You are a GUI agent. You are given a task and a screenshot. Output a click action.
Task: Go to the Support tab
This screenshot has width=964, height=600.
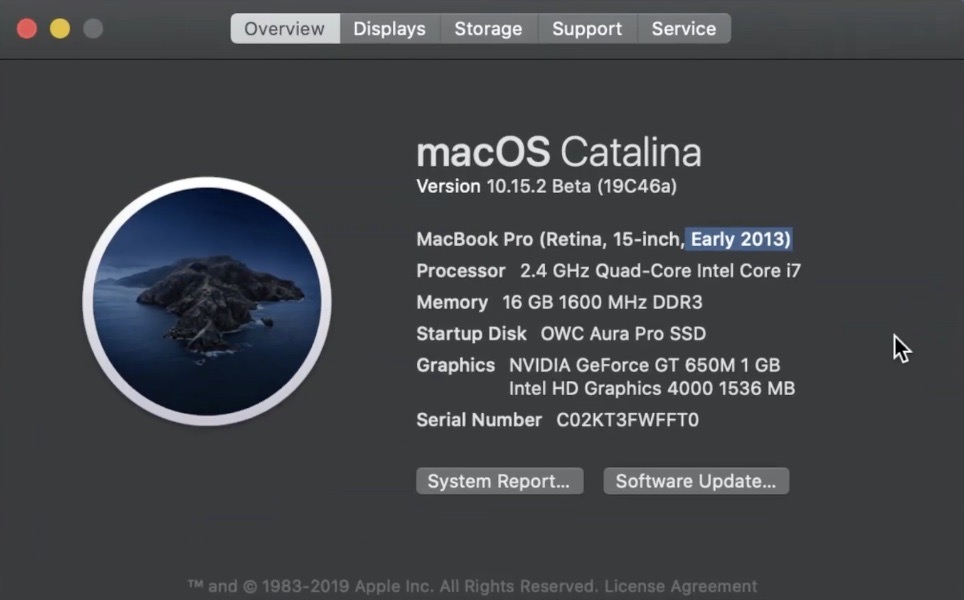[x=587, y=29]
